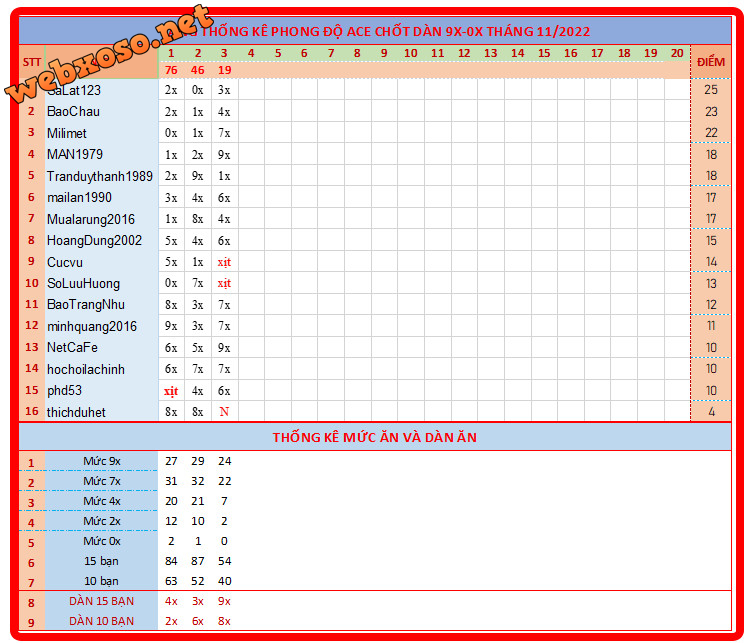
Task: Click day column header 10
Action: pos(411,53)
